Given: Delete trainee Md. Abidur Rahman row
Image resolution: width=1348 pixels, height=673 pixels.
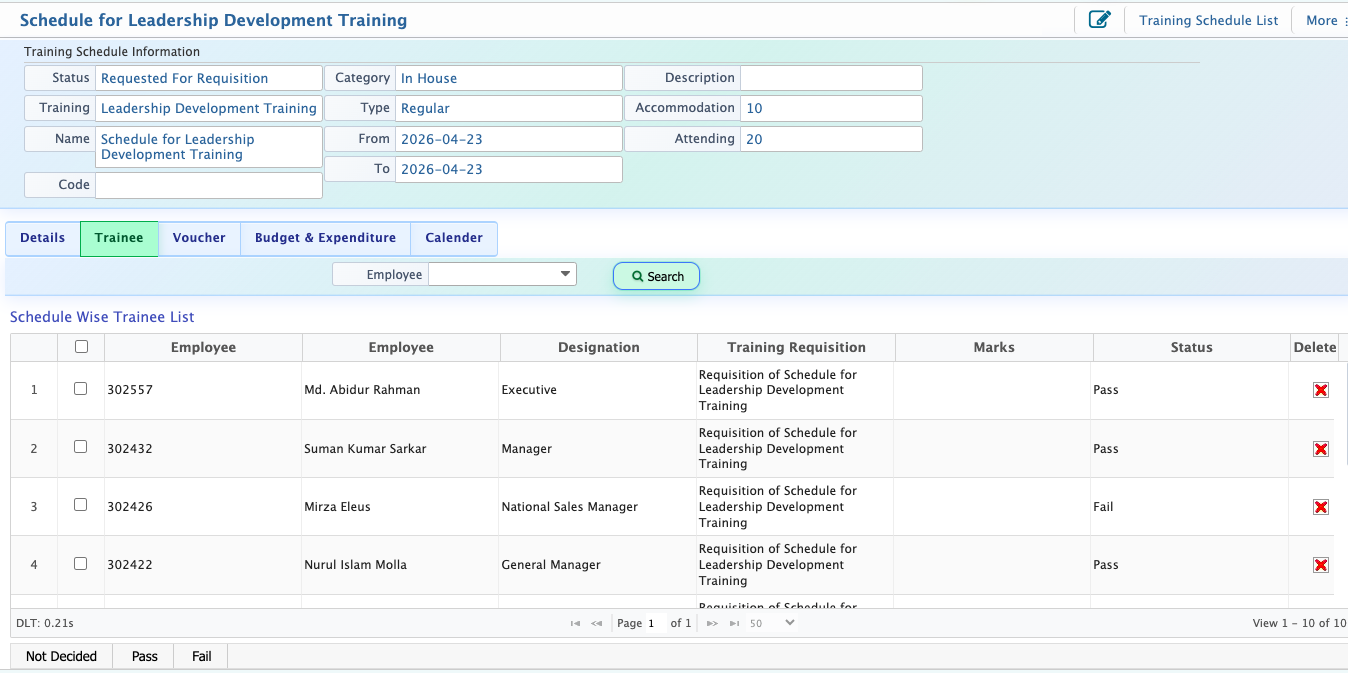Looking at the screenshot, I should 1320,390.
